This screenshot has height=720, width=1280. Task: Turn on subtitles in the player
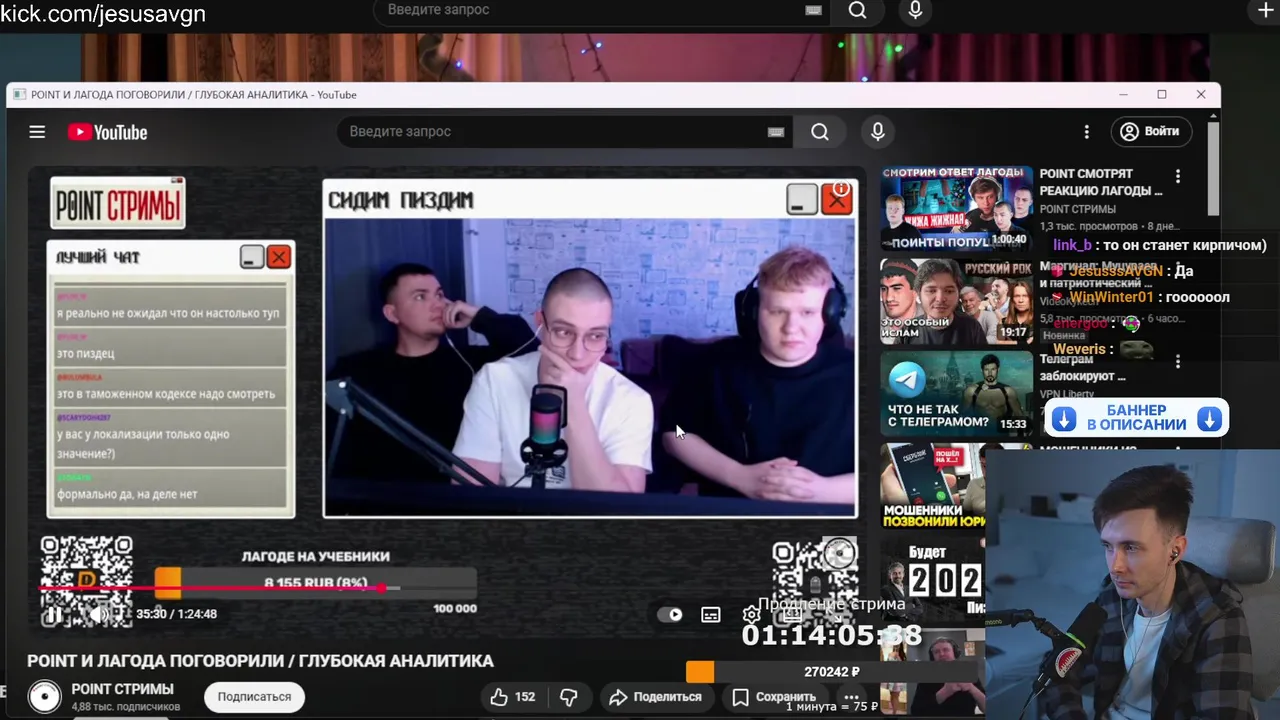coord(711,615)
